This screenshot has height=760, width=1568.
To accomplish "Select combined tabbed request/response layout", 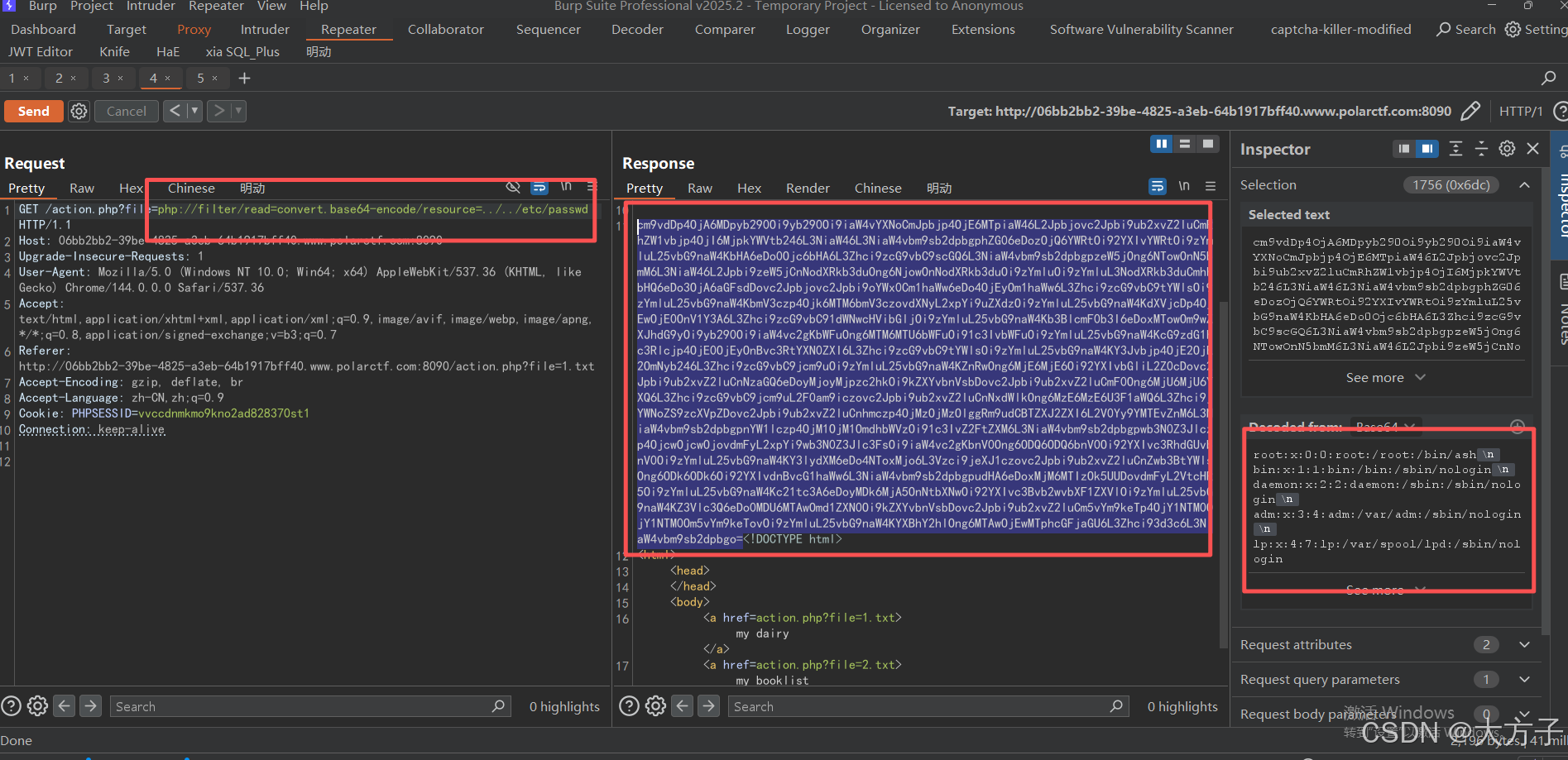I will [1208, 144].
